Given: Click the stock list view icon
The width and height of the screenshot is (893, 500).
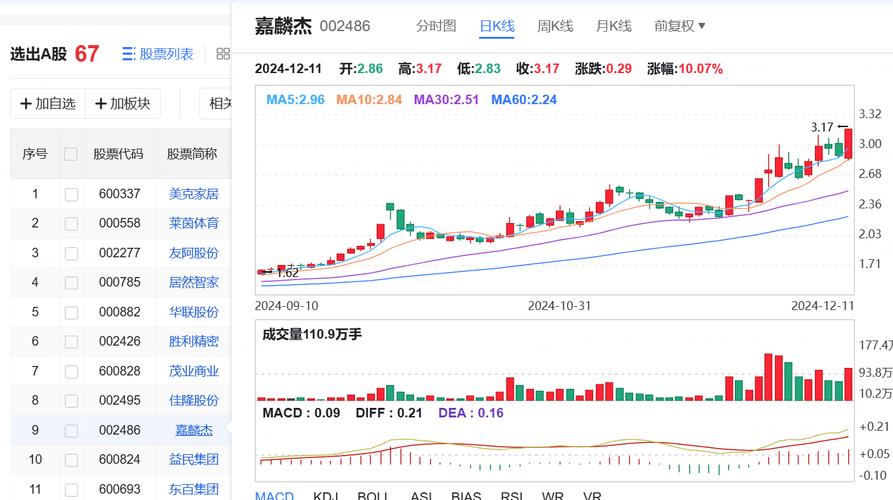Looking at the screenshot, I should point(128,54).
